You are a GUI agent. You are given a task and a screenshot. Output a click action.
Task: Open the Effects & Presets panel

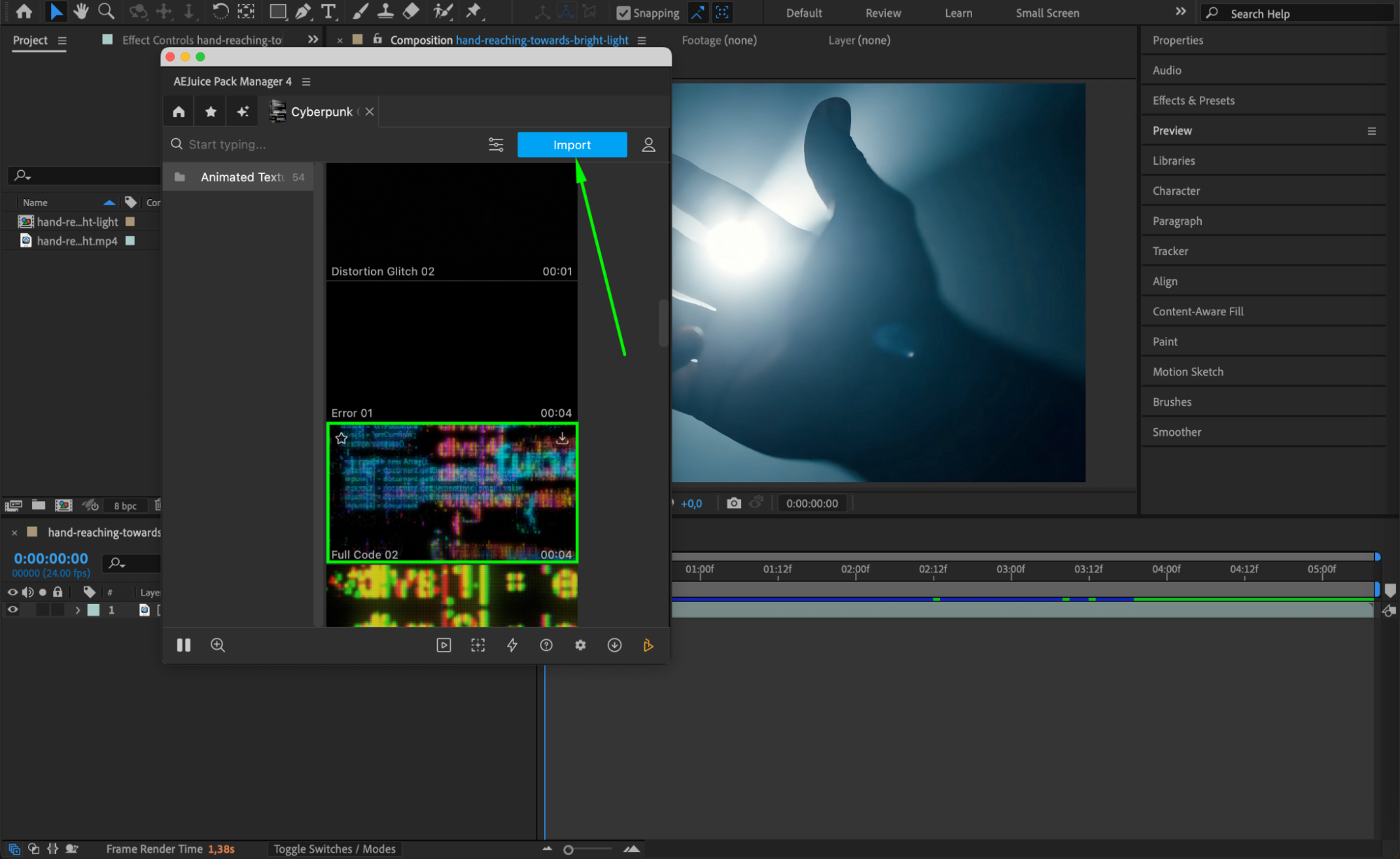[1193, 100]
